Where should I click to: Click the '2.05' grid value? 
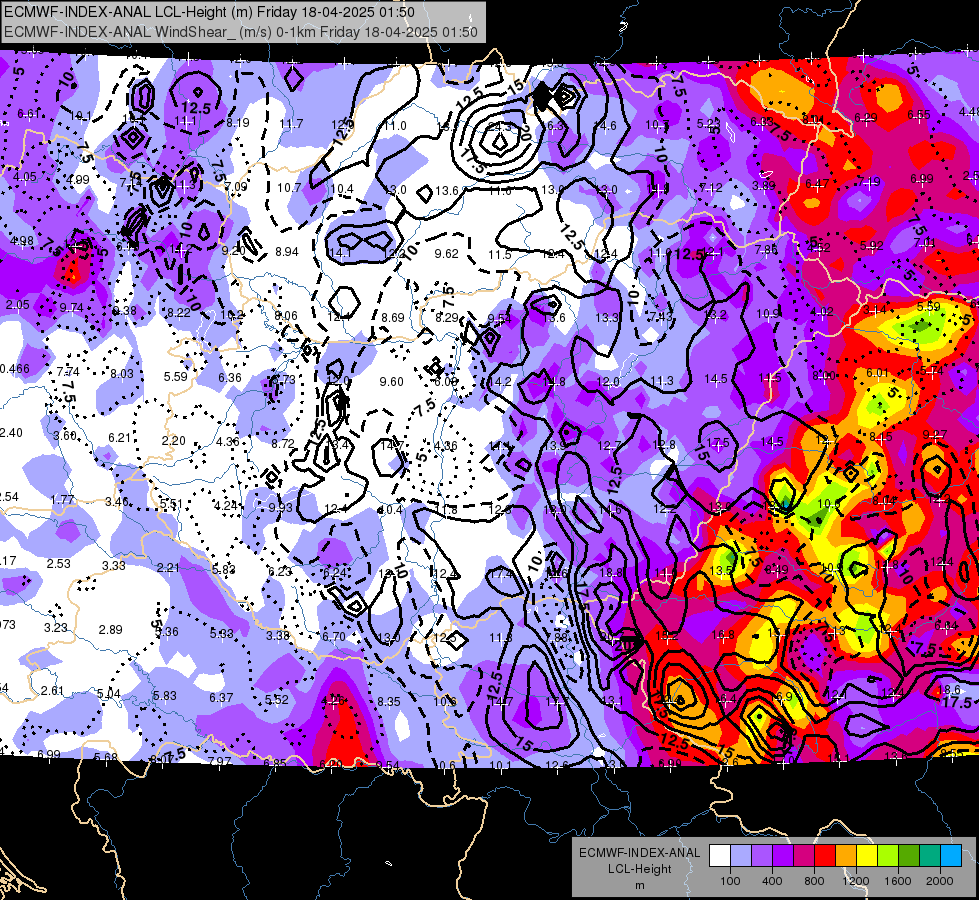[x=17, y=305]
